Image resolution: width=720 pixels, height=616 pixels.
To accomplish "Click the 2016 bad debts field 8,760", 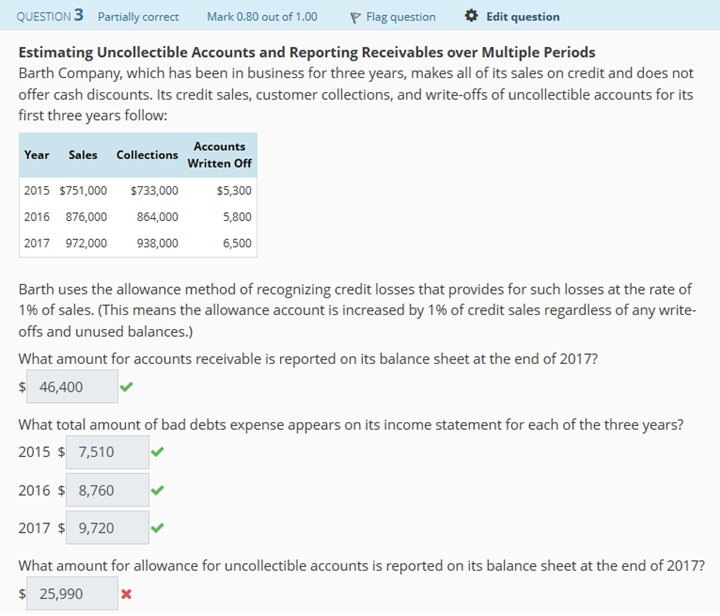I will tap(107, 490).
